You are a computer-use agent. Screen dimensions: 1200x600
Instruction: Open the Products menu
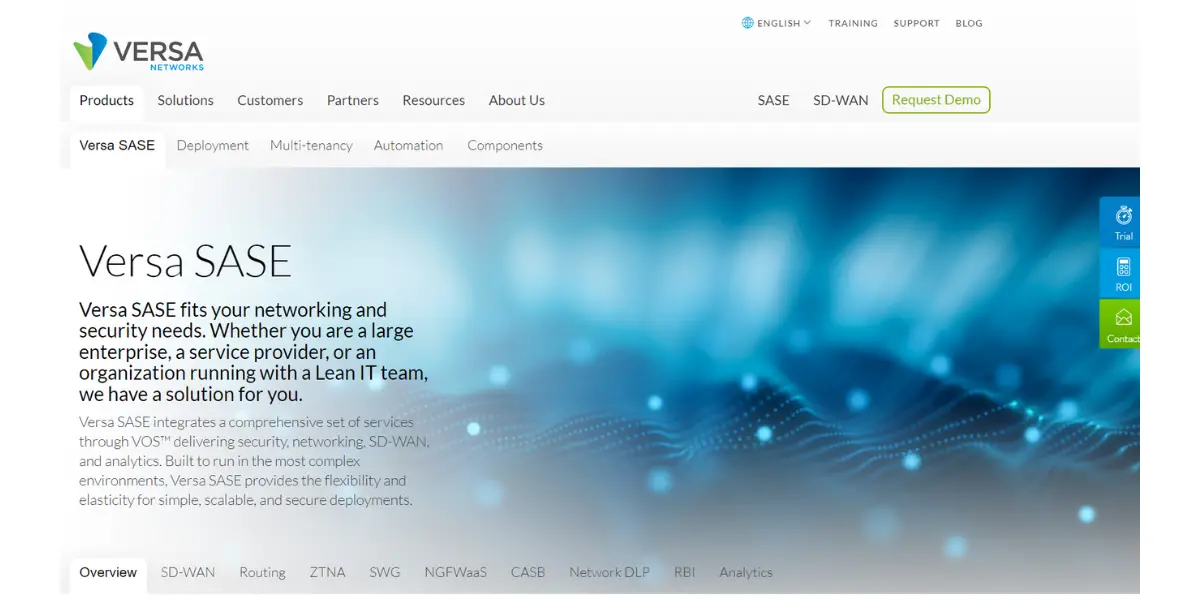(x=107, y=100)
